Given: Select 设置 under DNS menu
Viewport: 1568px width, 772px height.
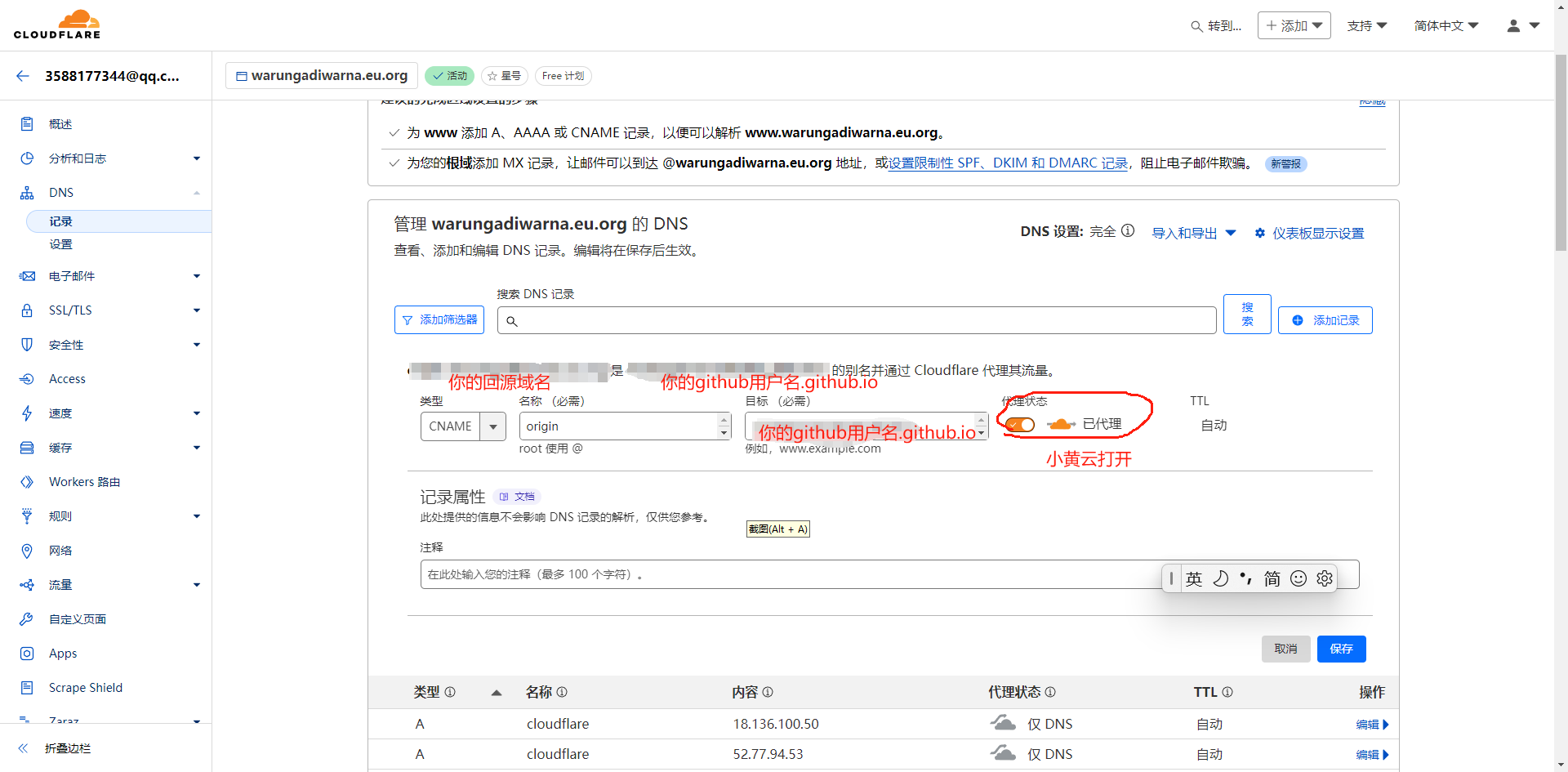Looking at the screenshot, I should coord(60,244).
